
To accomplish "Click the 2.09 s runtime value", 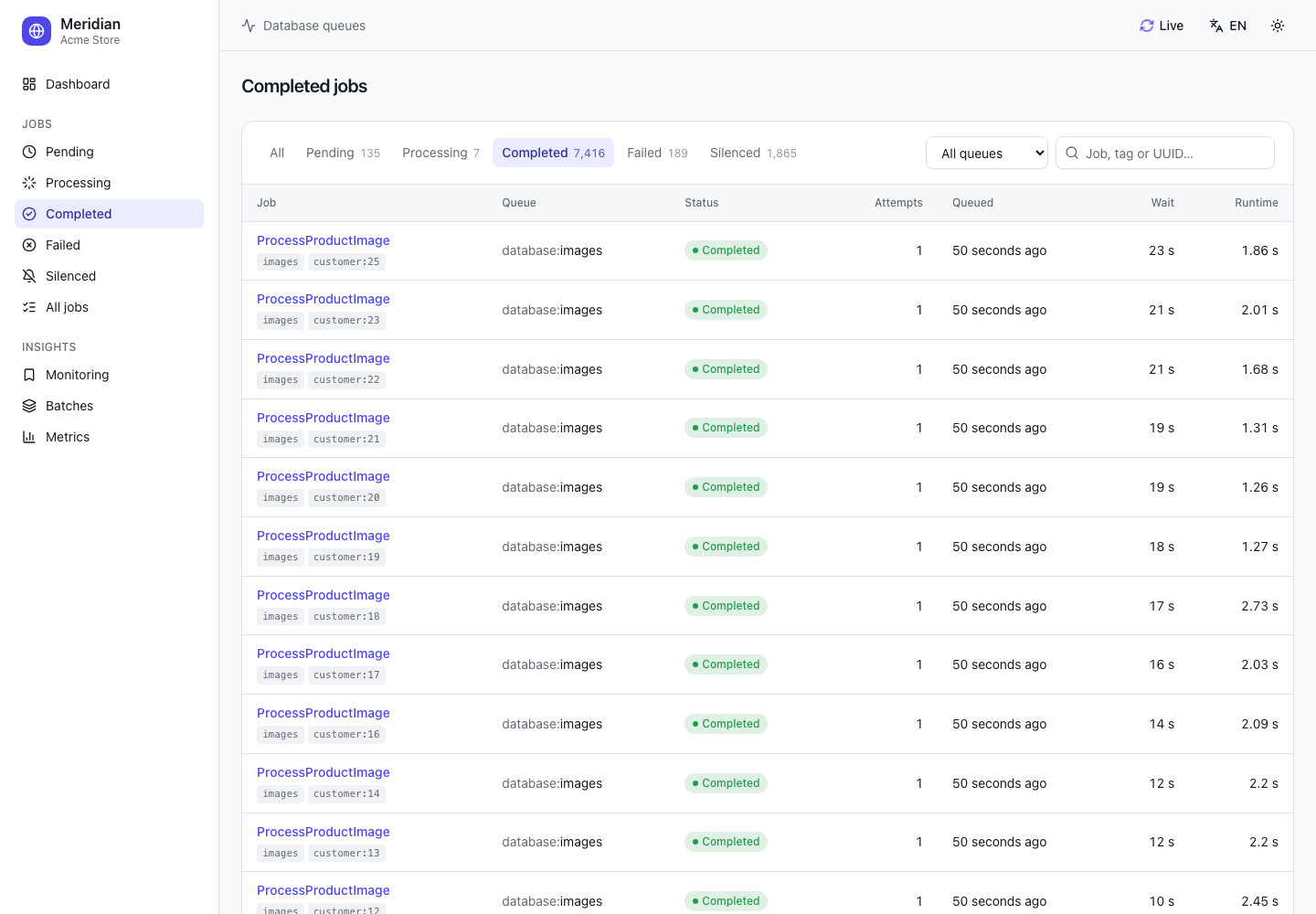I will (1259, 724).
